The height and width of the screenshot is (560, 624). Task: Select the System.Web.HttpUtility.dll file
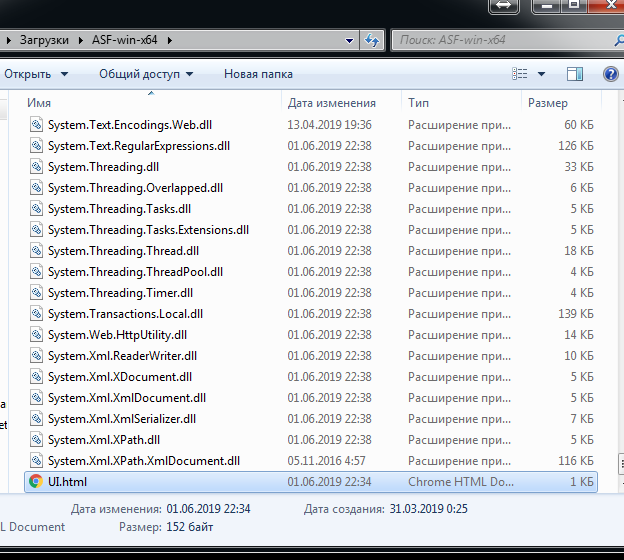pyautogui.click(x=117, y=335)
